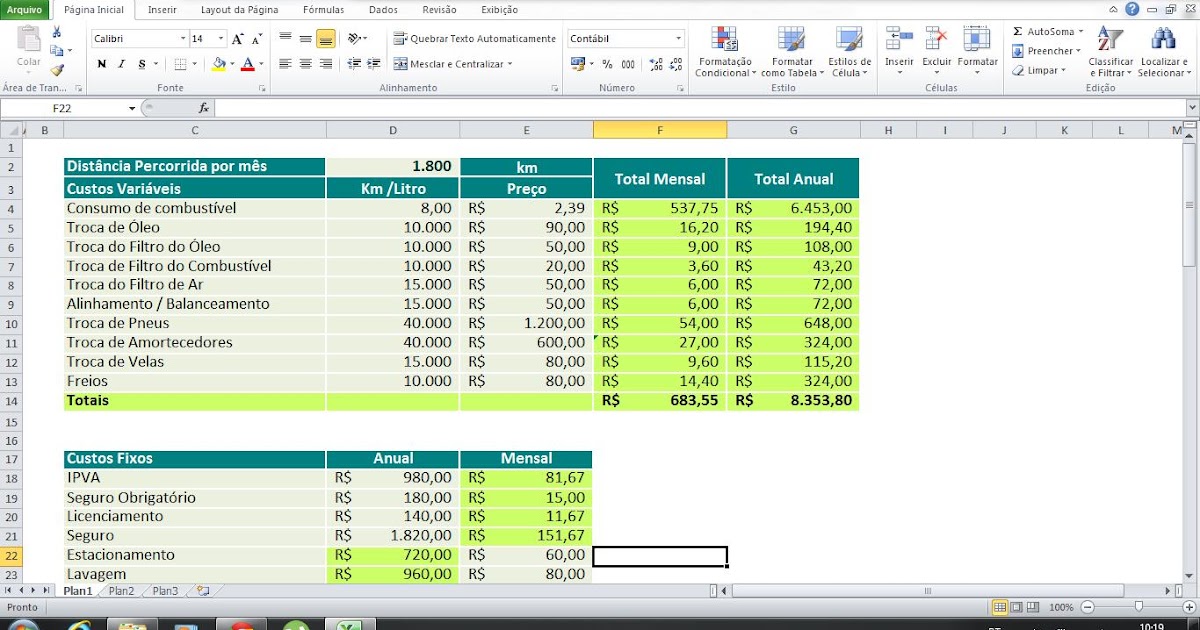Apply percent style icon

[x=607, y=64]
